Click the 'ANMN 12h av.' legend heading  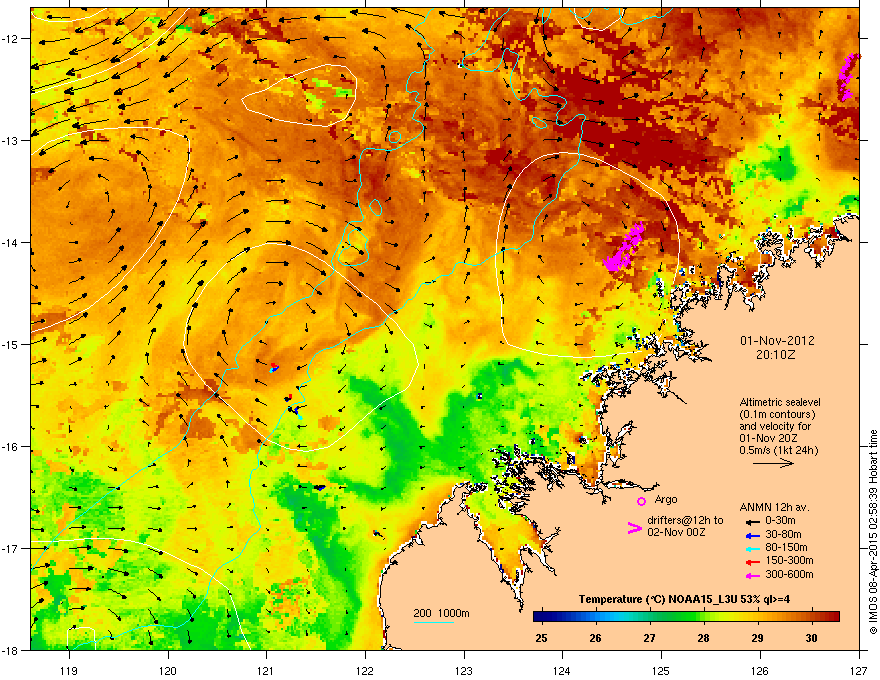point(774,508)
